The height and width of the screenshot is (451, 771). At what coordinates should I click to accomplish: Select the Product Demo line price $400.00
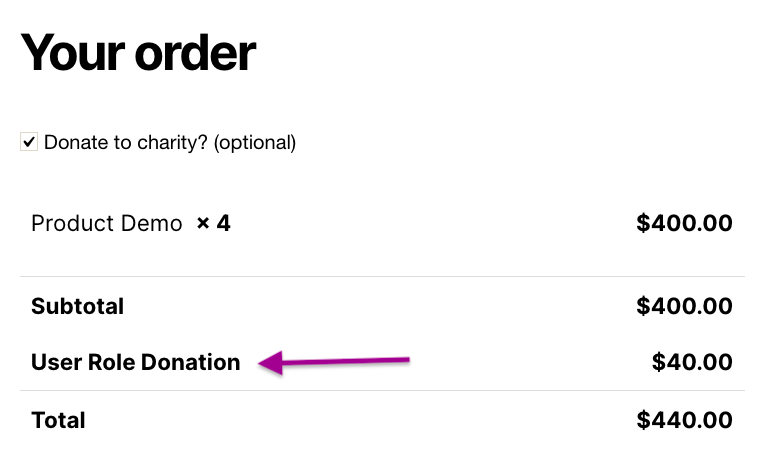coord(684,223)
